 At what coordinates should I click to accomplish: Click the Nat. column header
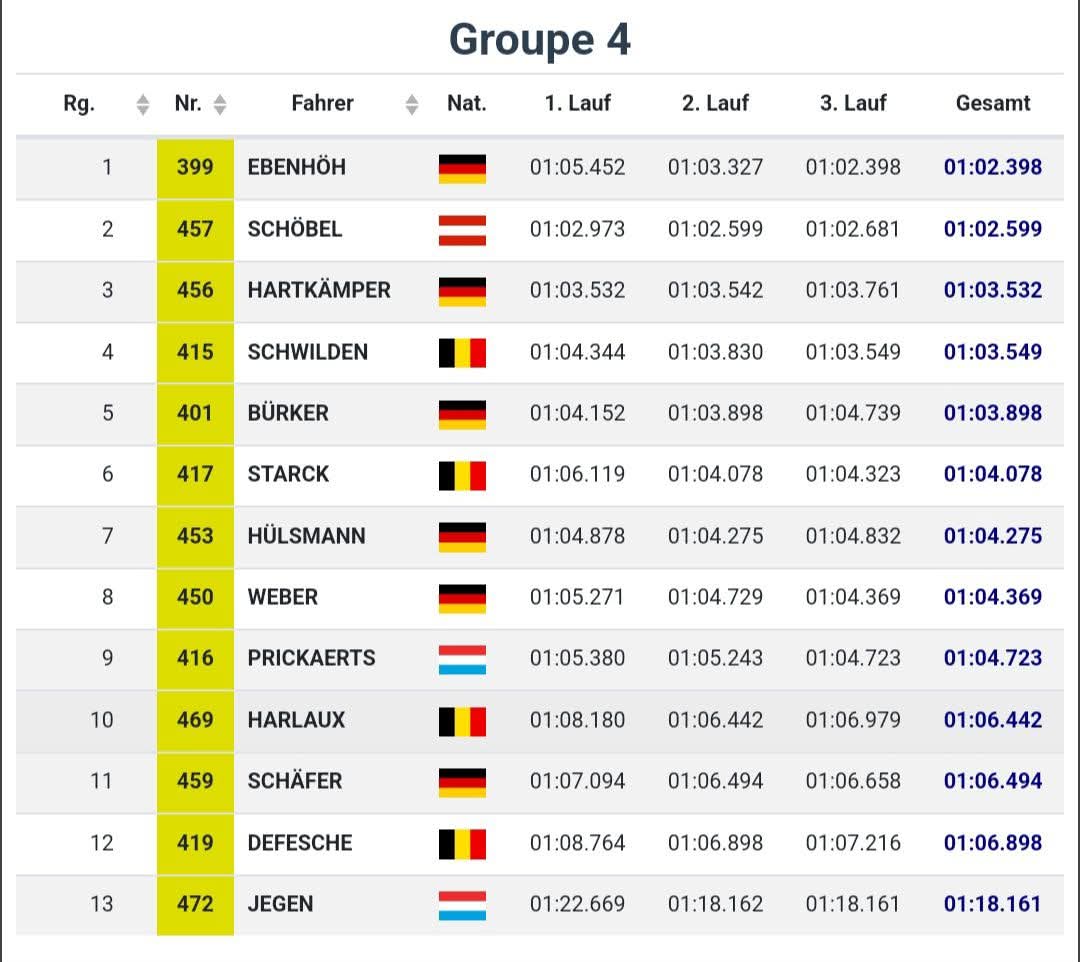pos(466,103)
